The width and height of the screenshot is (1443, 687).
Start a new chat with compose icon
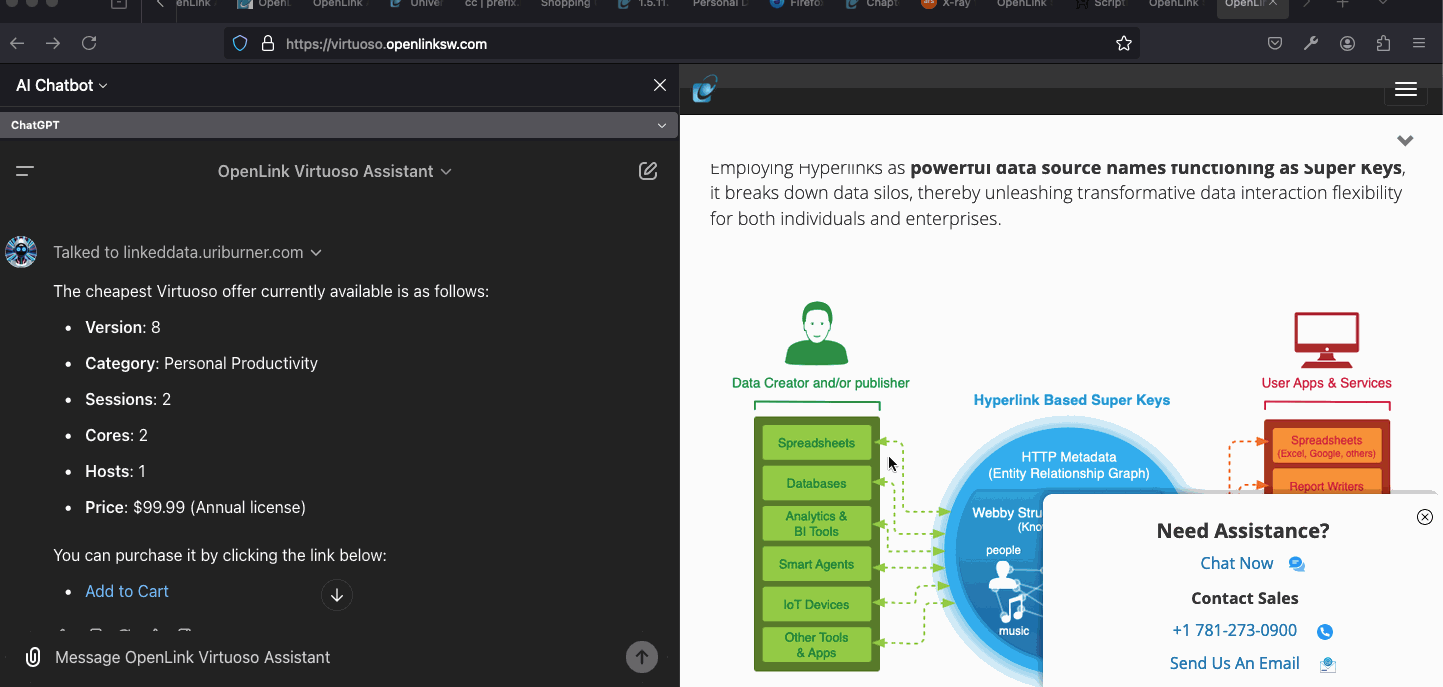[x=648, y=171]
